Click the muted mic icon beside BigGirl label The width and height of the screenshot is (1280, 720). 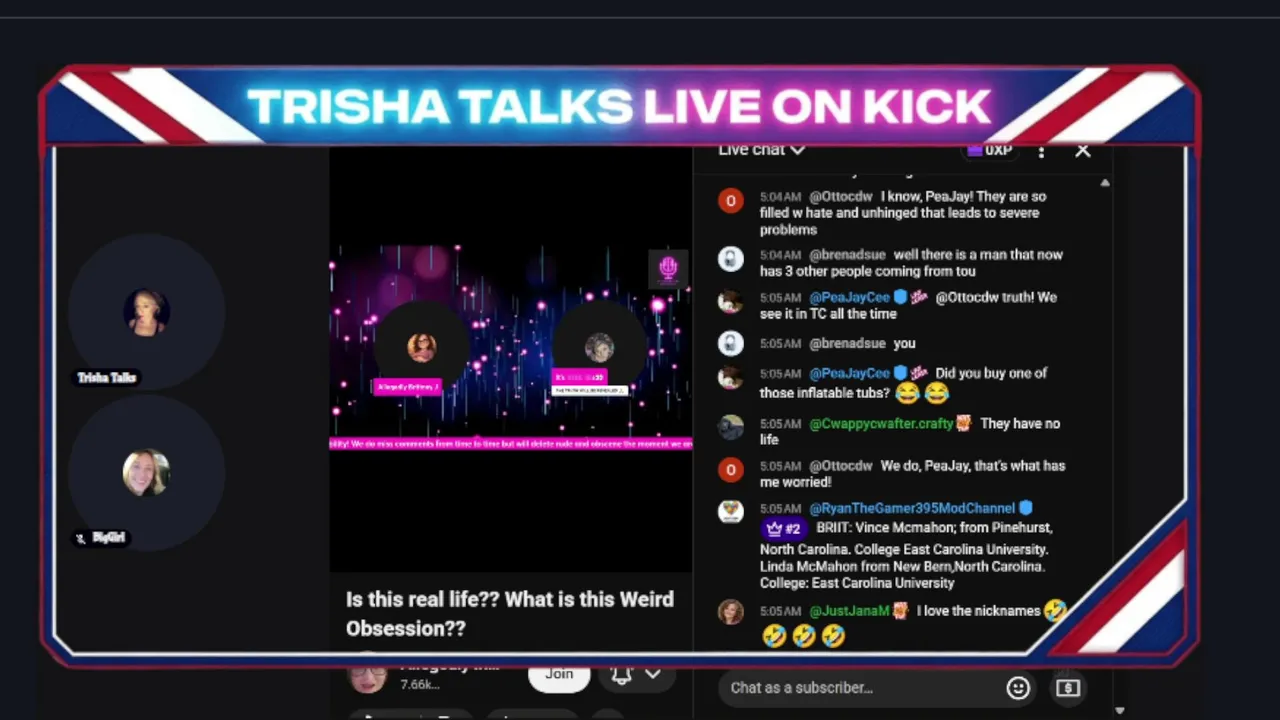tap(81, 538)
